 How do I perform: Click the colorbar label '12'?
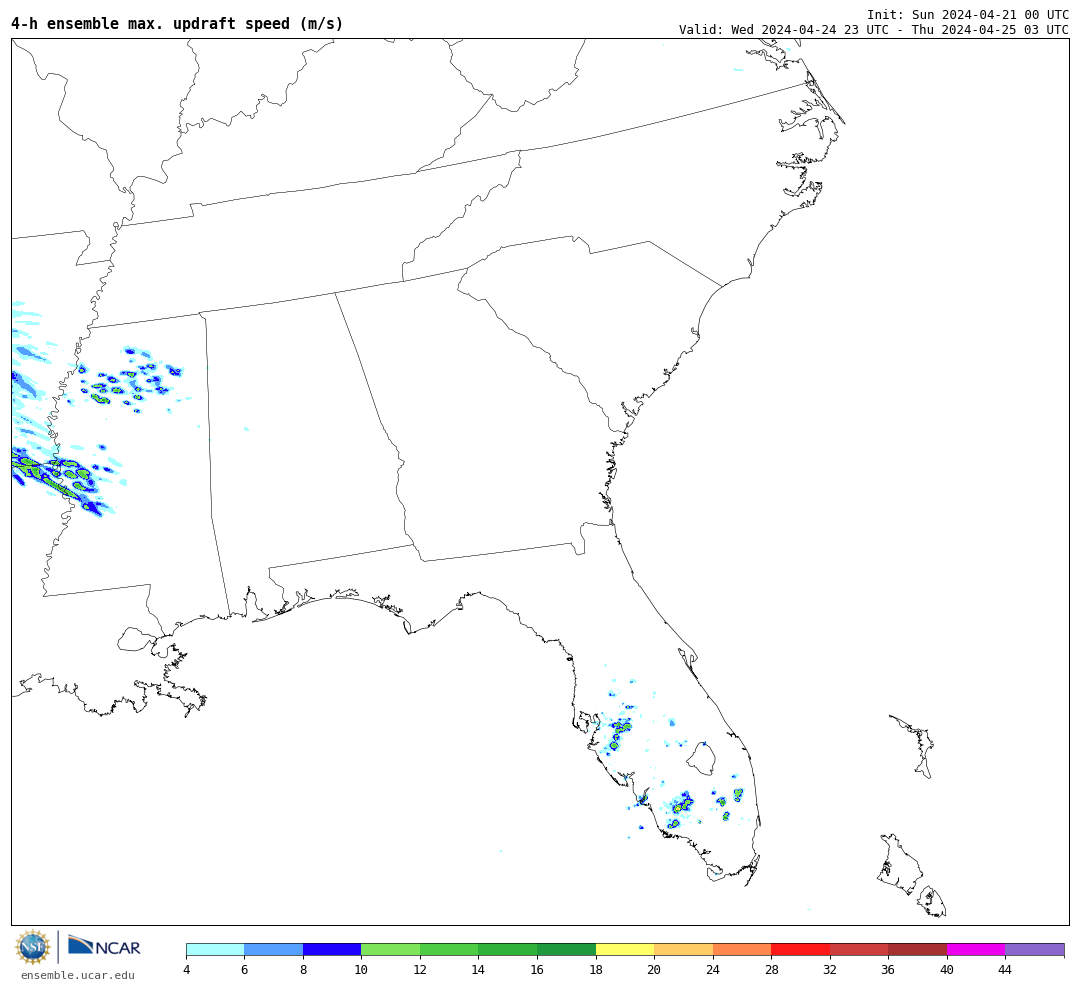click(420, 969)
